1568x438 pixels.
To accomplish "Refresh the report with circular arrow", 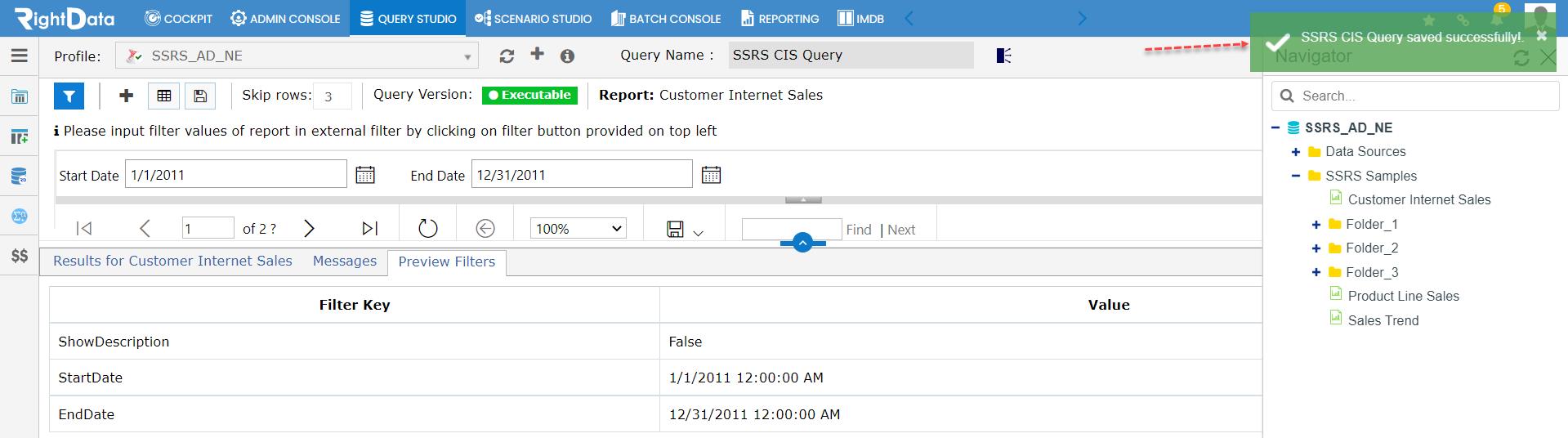I will point(428,229).
